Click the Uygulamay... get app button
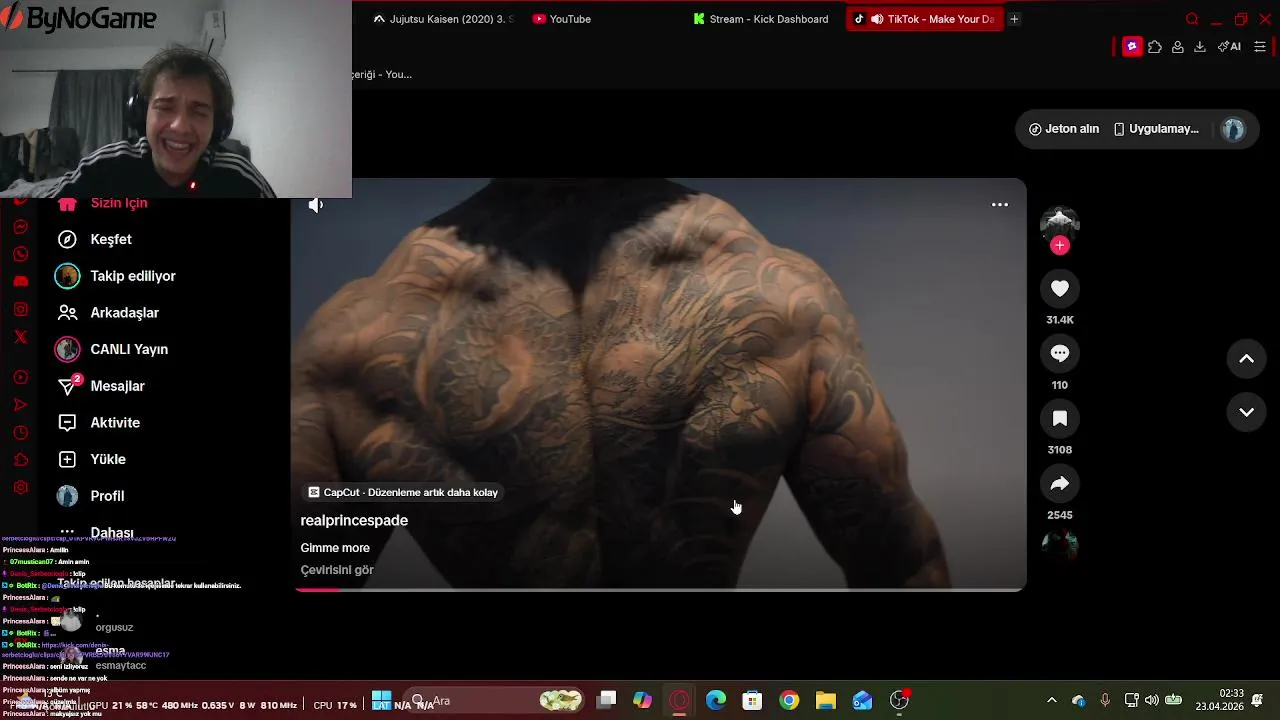The image size is (1280, 720). pyautogui.click(x=1156, y=129)
